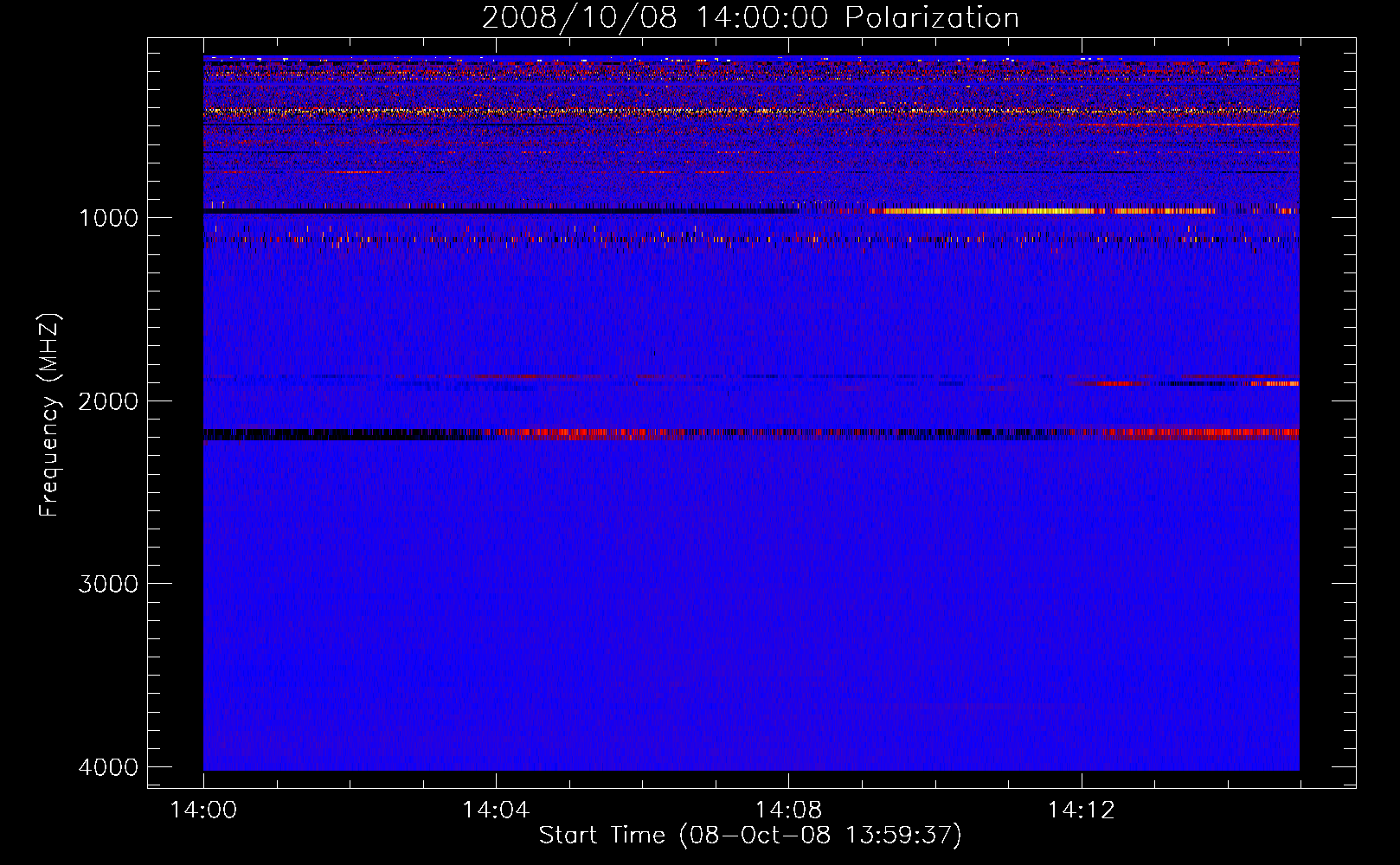This screenshot has width=1400, height=865.
Task: Select the 1000 frequency tick label
Action: point(108,217)
